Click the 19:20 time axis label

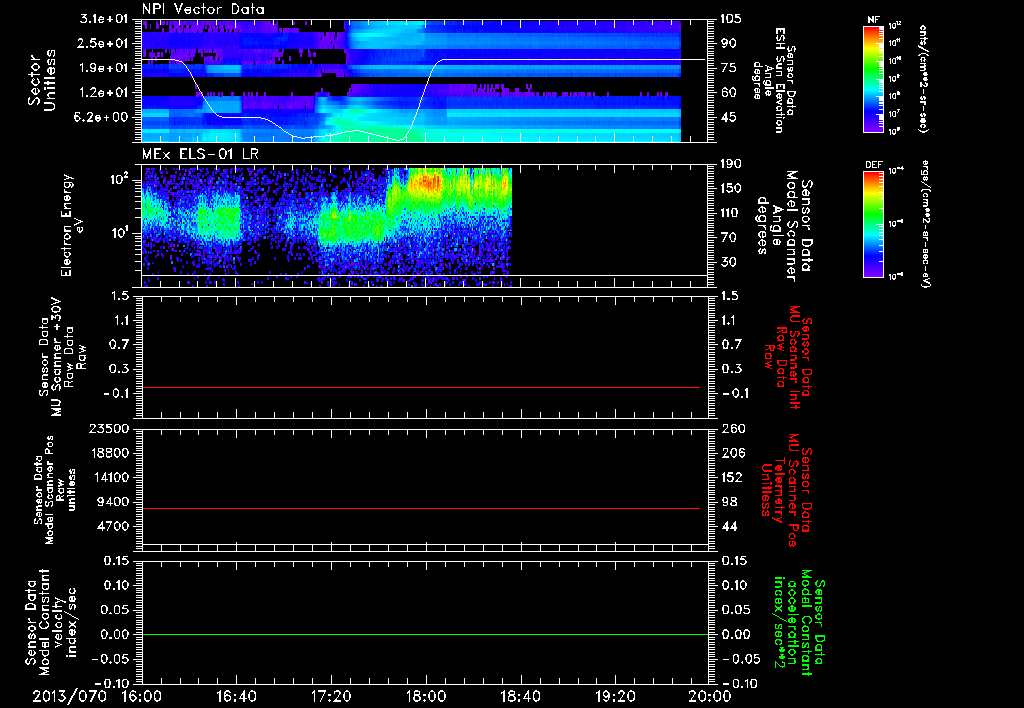615,696
